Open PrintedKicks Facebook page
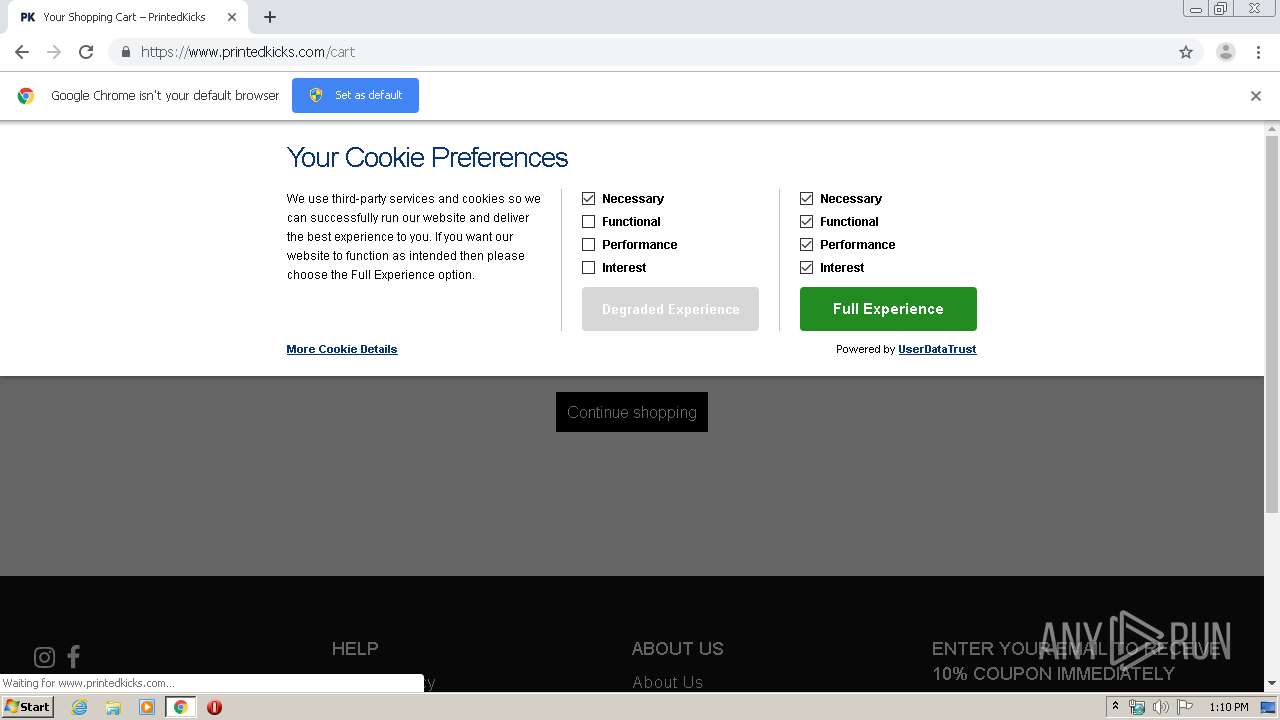The image size is (1280, 720). click(73, 656)
